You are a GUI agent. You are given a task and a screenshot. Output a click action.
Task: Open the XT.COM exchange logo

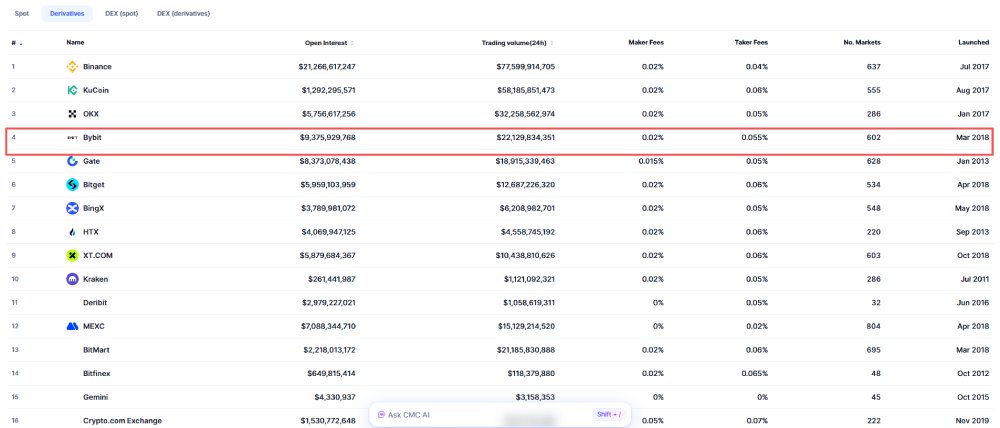coord(72,255)
